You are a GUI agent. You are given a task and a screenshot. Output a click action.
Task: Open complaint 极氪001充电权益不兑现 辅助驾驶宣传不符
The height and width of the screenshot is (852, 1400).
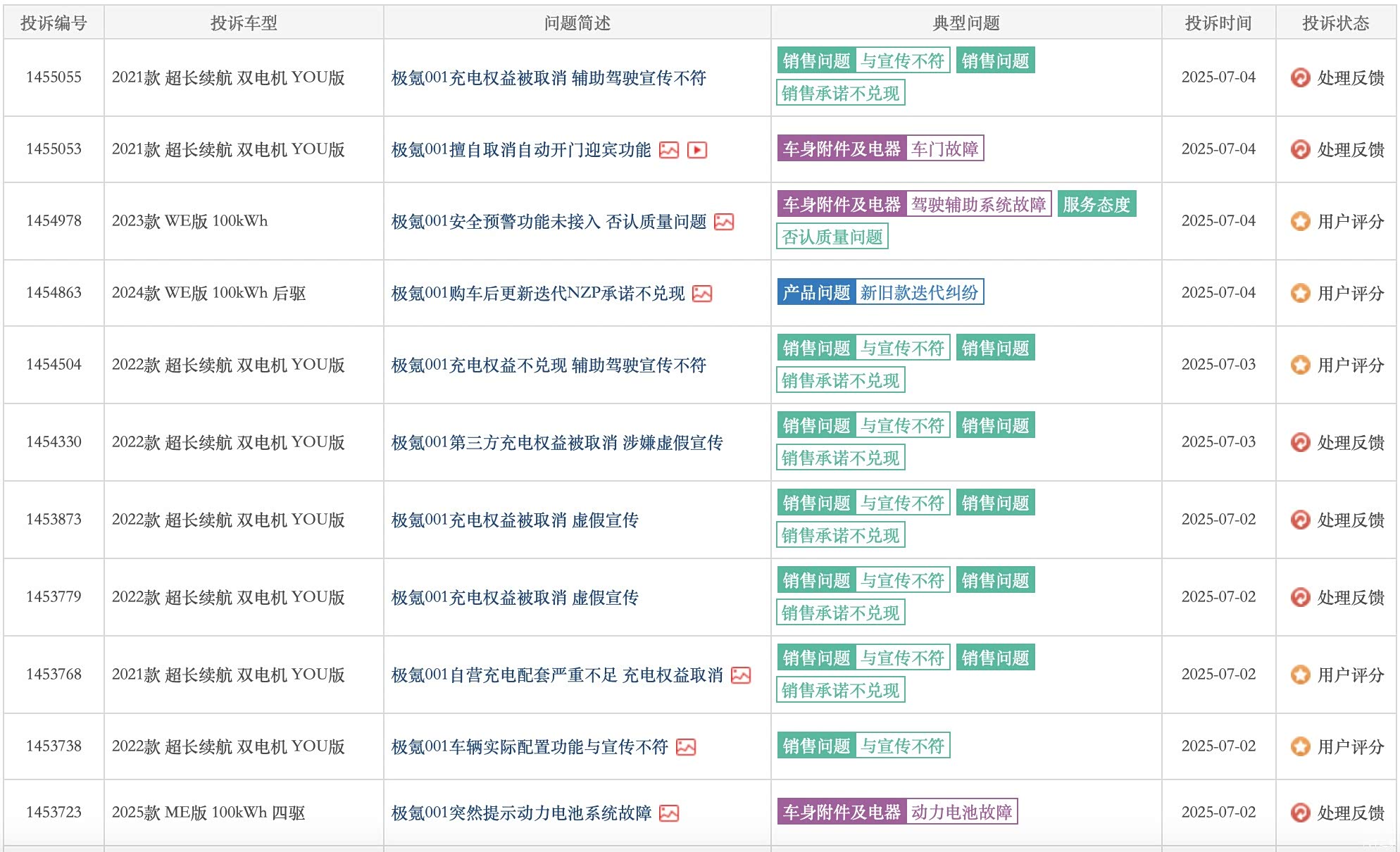[x=548, y=365]
